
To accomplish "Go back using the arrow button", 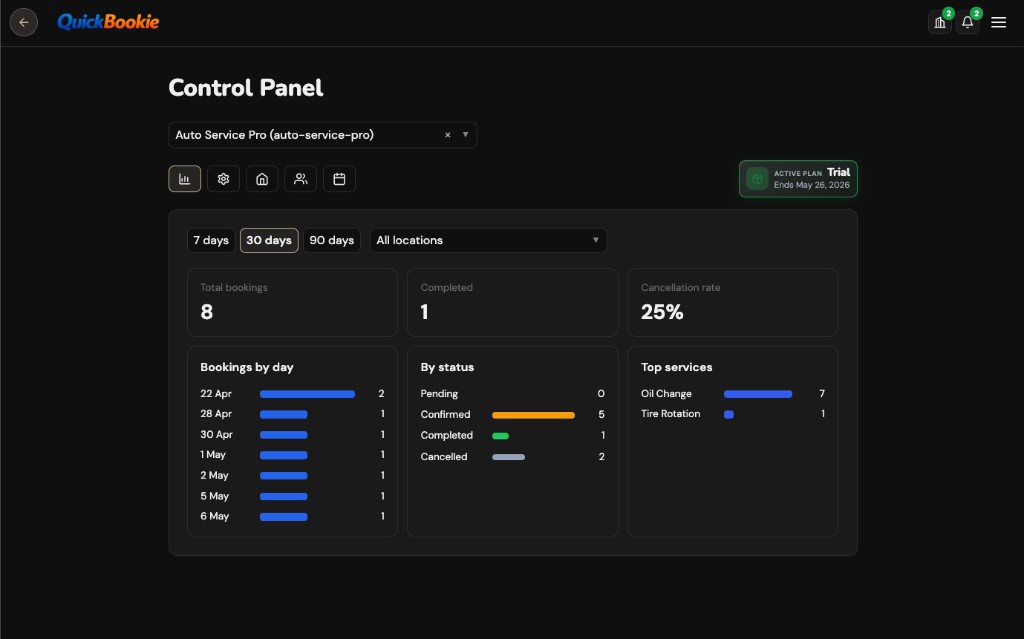I will (x=24, y=22).
